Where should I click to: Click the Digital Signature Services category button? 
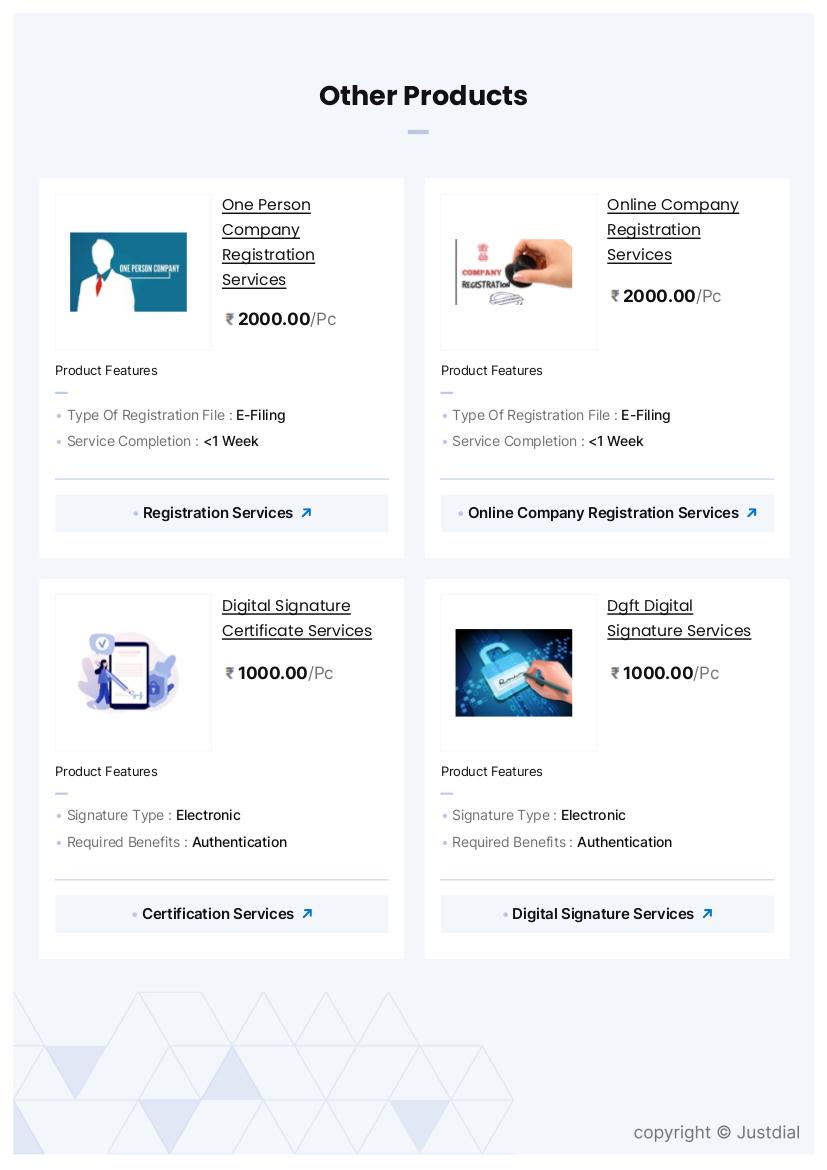603,914
